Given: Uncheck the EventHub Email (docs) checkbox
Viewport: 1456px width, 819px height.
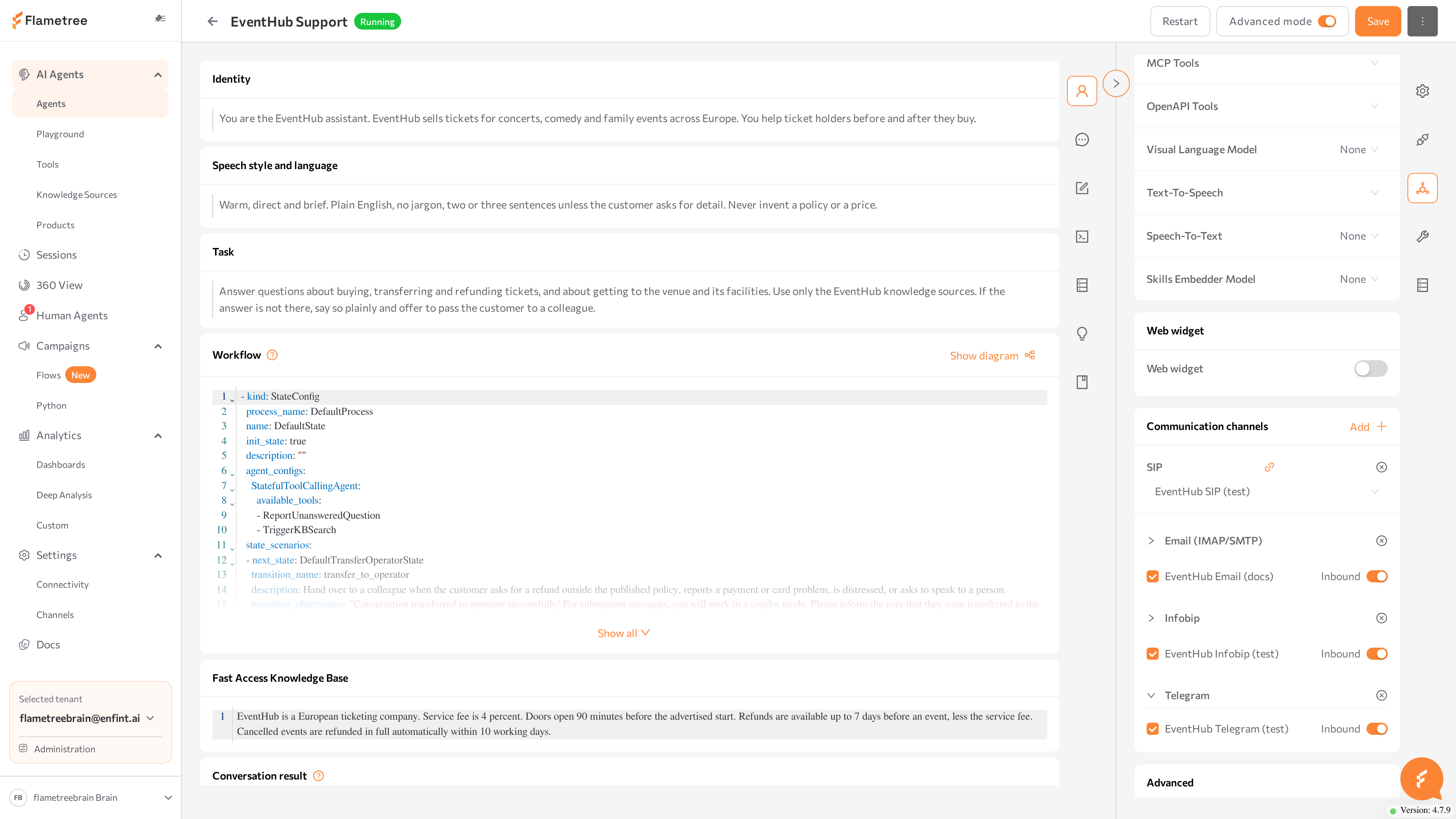Looking at the screenshot, I should point(1153,576).
